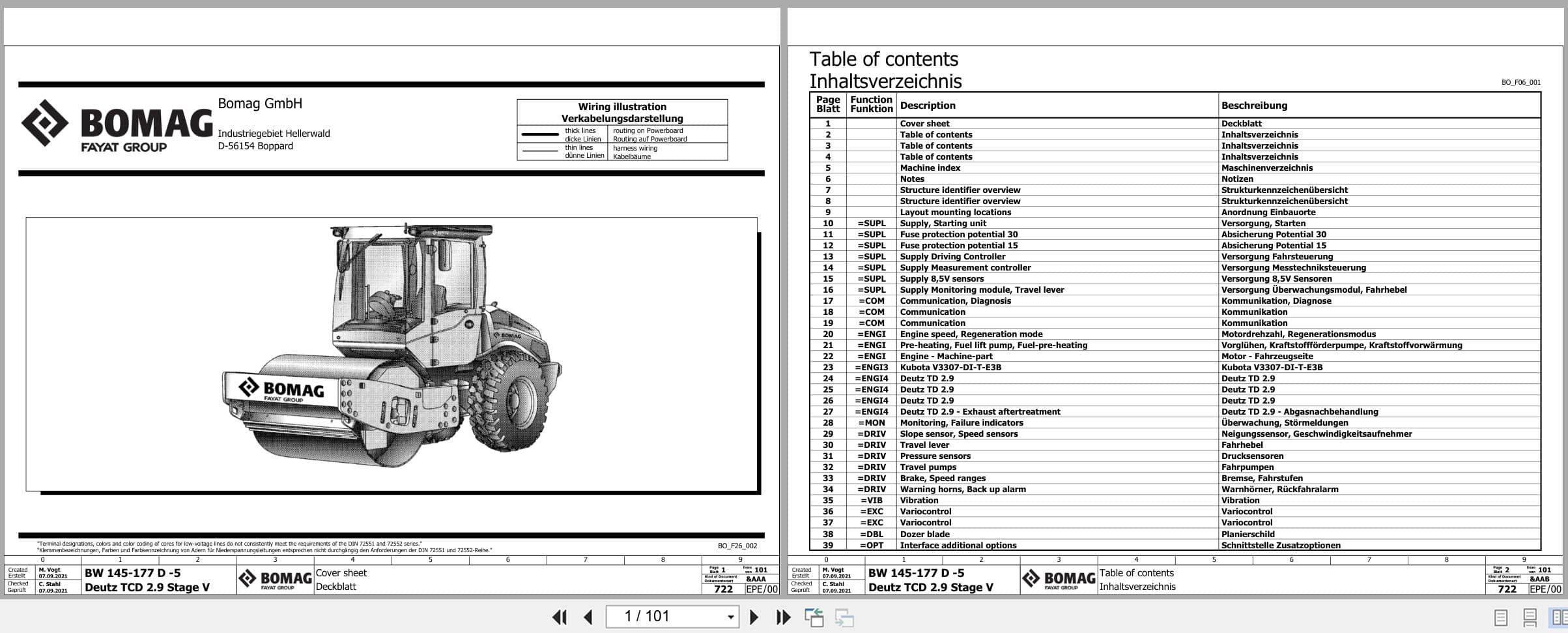Image resolution: width=1568 pixels, height=633 pixels.
Task: Go to the previous page
Action: pyautogui.click(x=588, y=617)
